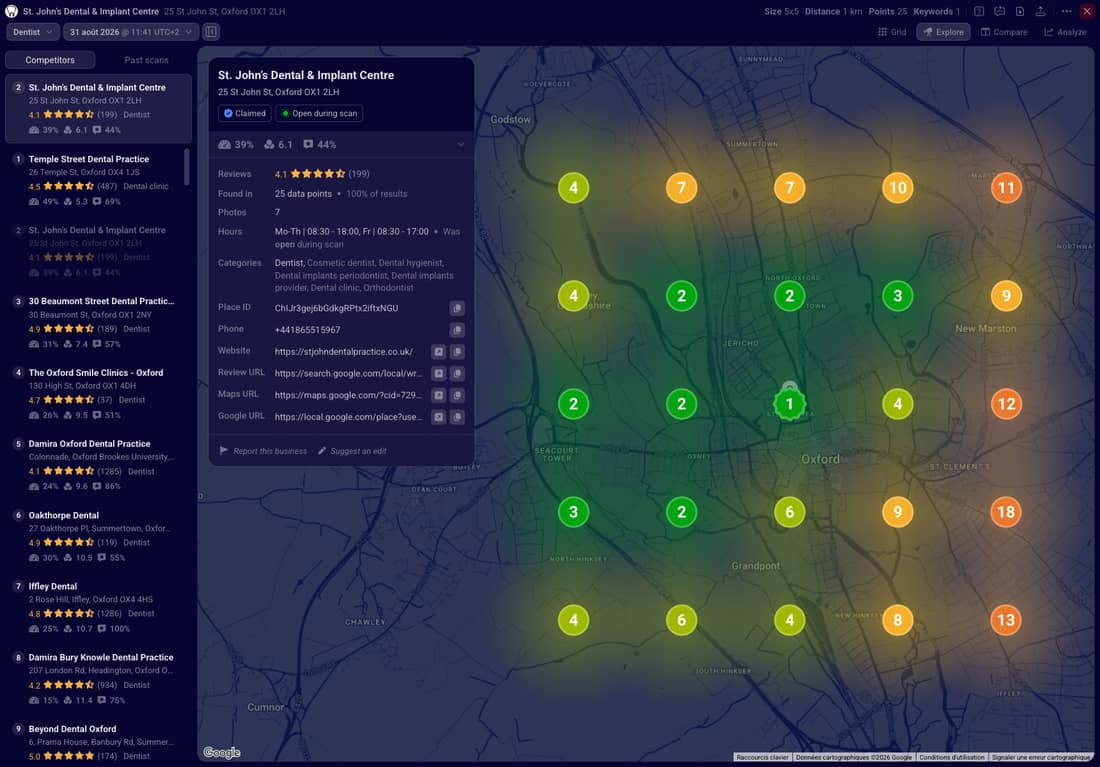Select the Compare view
Image resolution: width=1100 pixels, height=767 pixels.
pos(1003,32)
